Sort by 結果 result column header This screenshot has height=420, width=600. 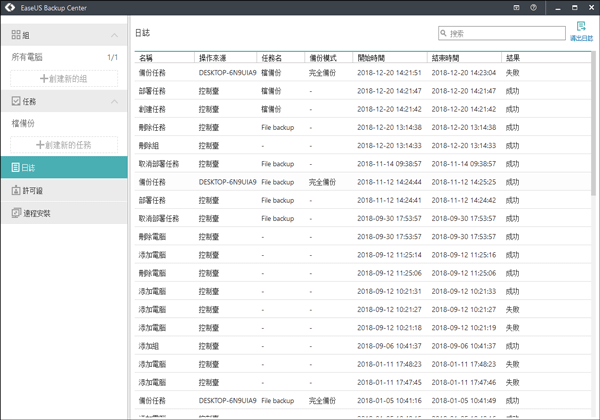click(513, 58)
